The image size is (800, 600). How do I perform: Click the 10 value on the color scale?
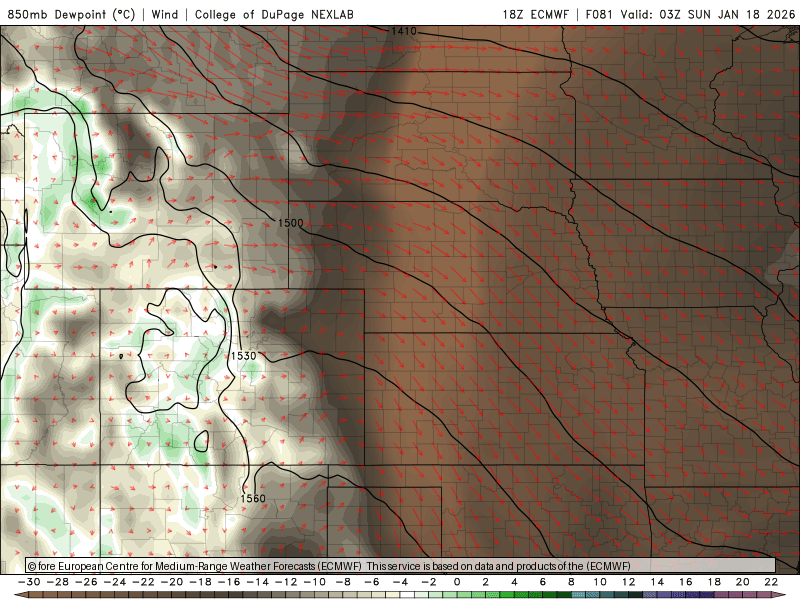600,582
